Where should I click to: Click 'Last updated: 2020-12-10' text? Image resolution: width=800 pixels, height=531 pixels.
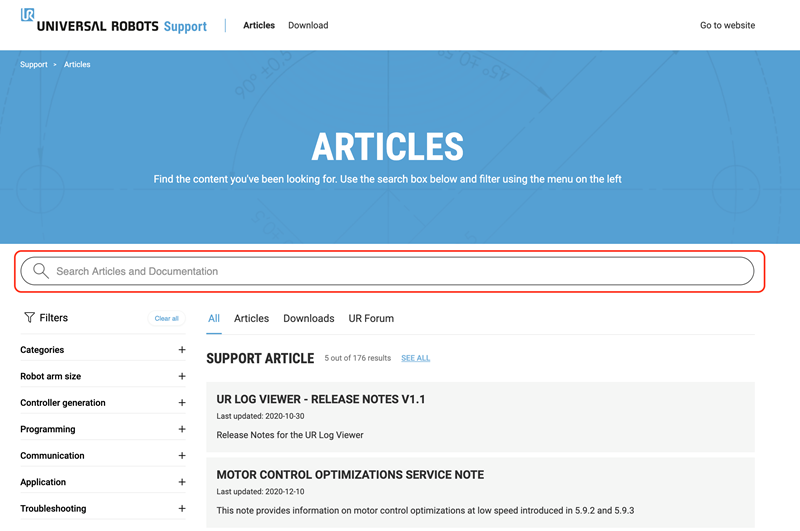click(260, 492)
